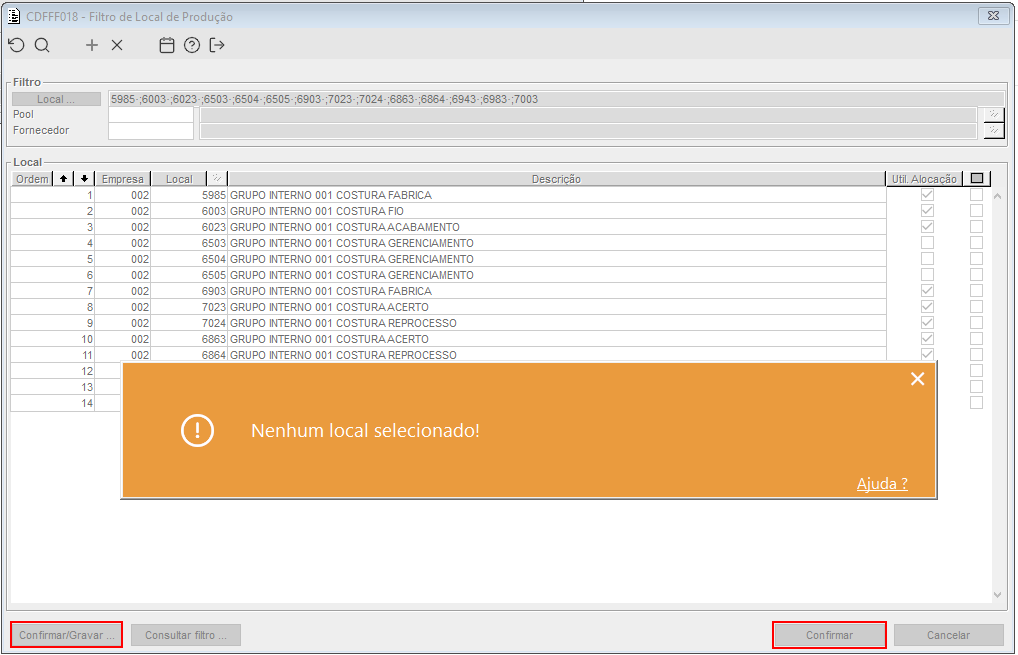Move order up with up arrow

point(63,179)
